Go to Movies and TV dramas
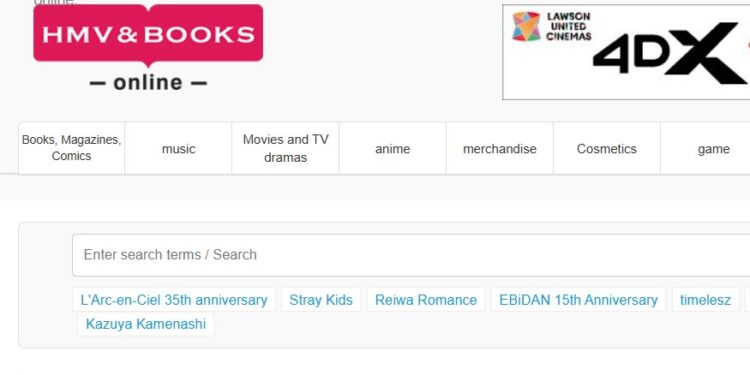Viewport: 750px width, 375px height. click(286, 148)
